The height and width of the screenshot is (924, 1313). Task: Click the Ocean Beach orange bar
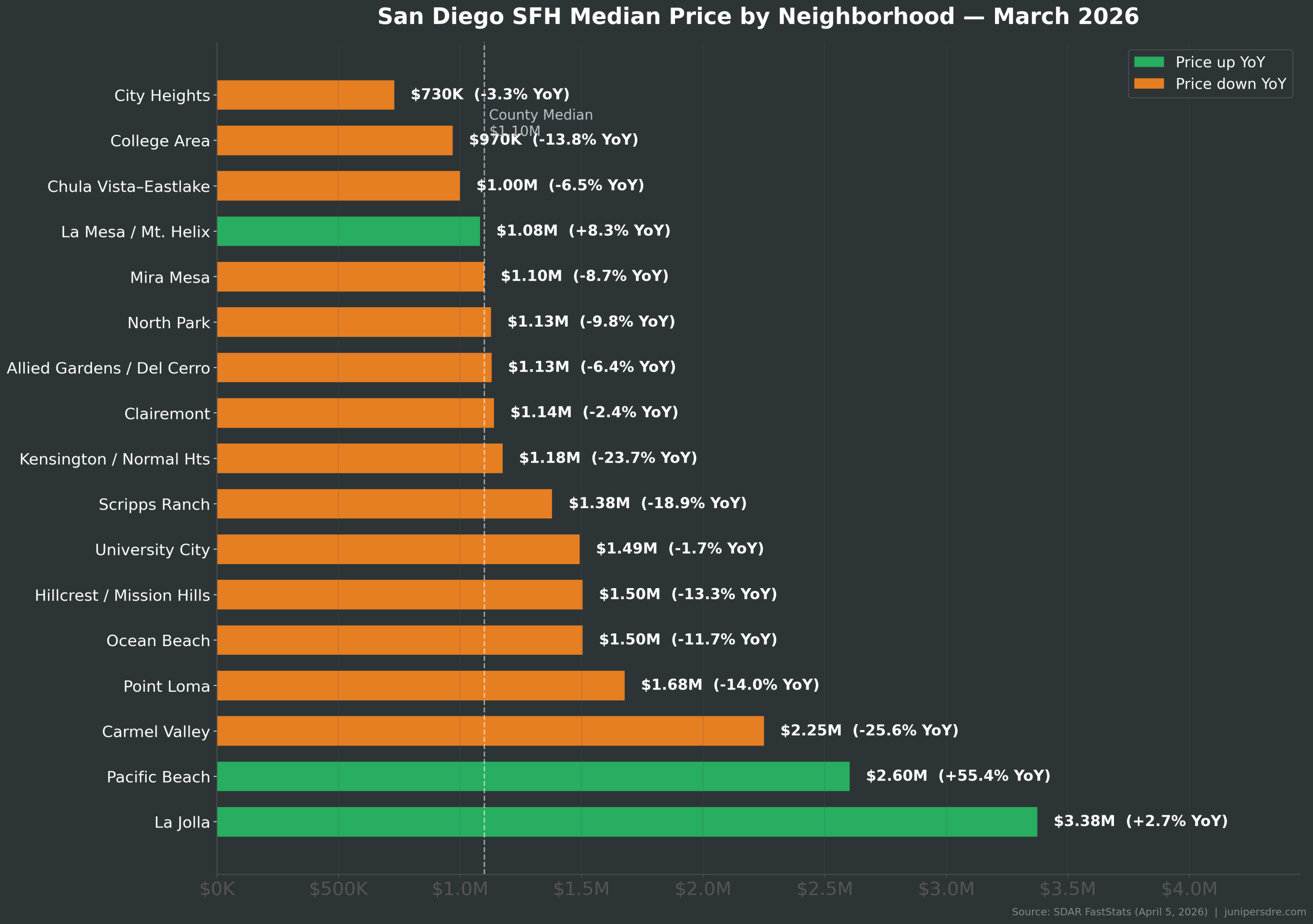coord(399,640)
